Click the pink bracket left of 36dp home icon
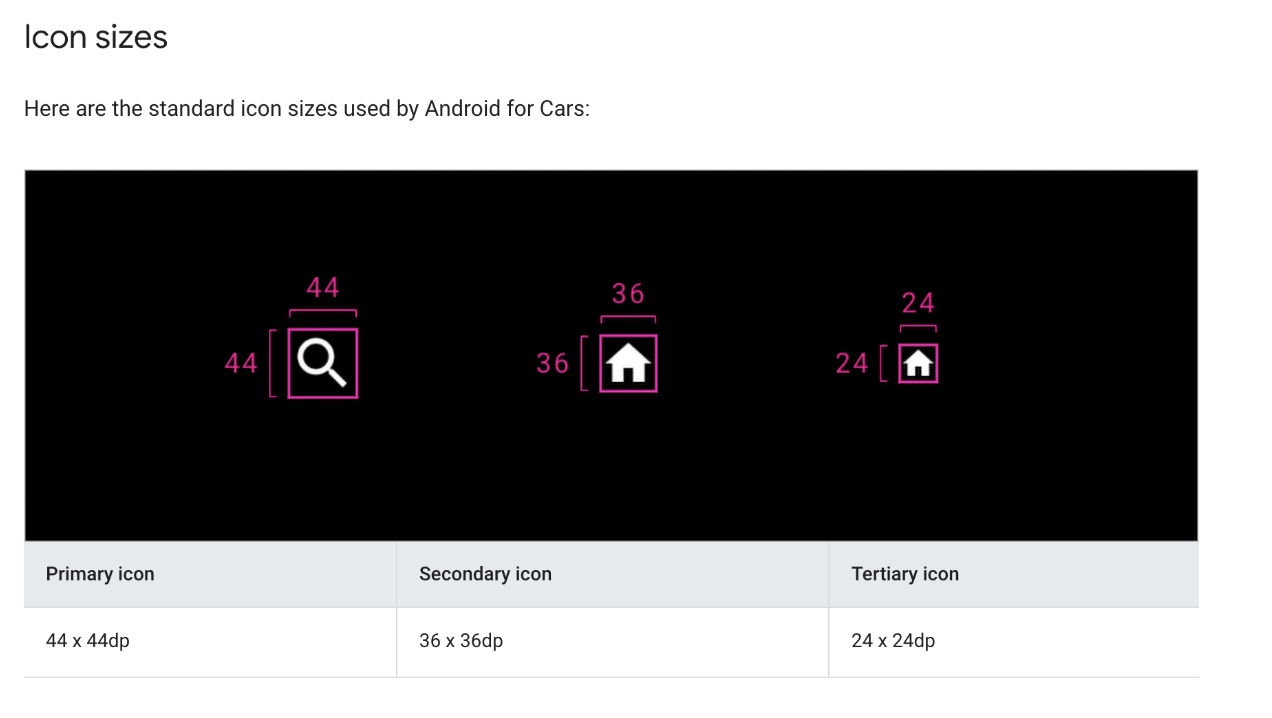 click(584, 364)
